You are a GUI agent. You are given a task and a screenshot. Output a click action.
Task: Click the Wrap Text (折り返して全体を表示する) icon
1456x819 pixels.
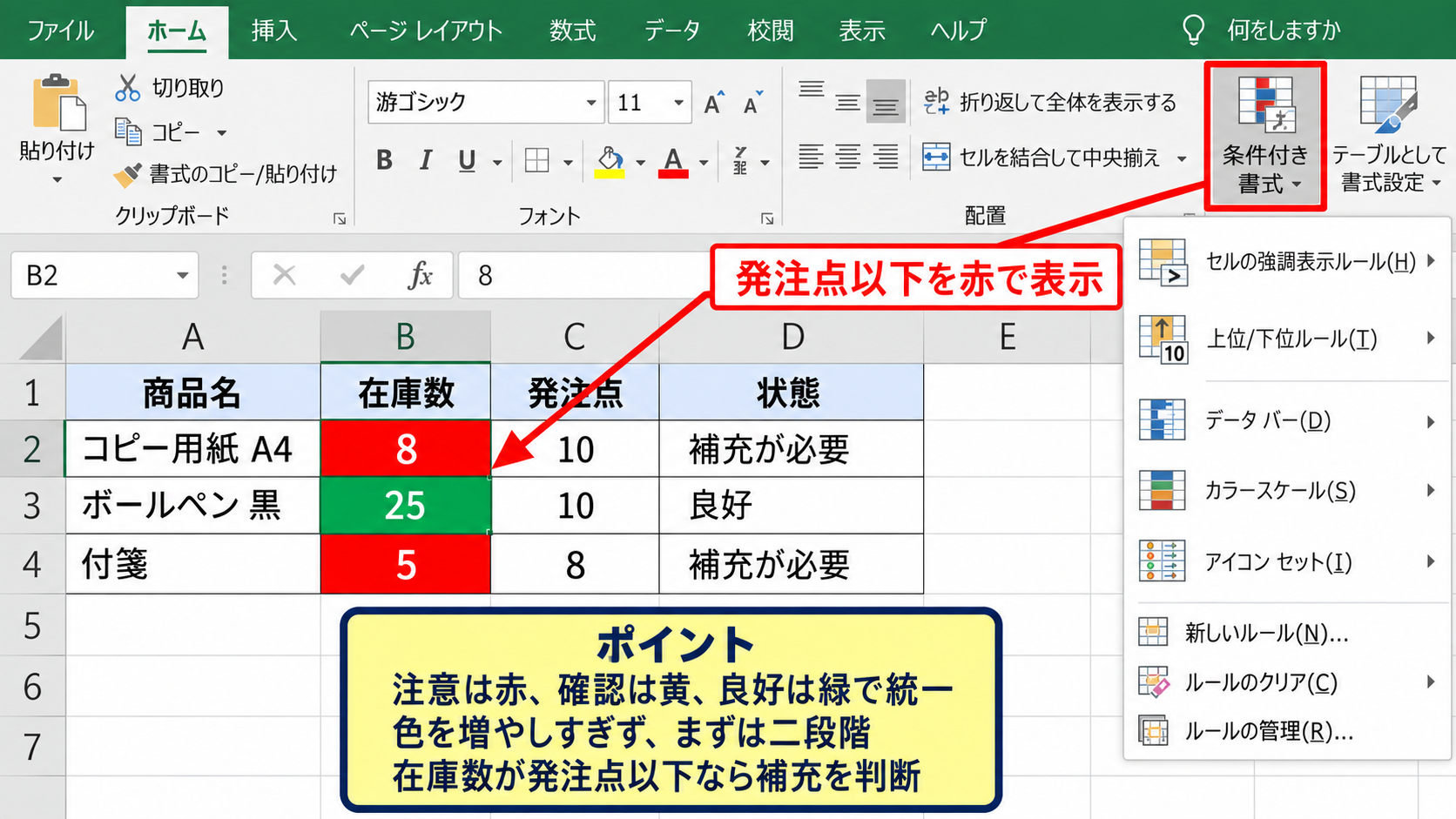click(936, 102)
